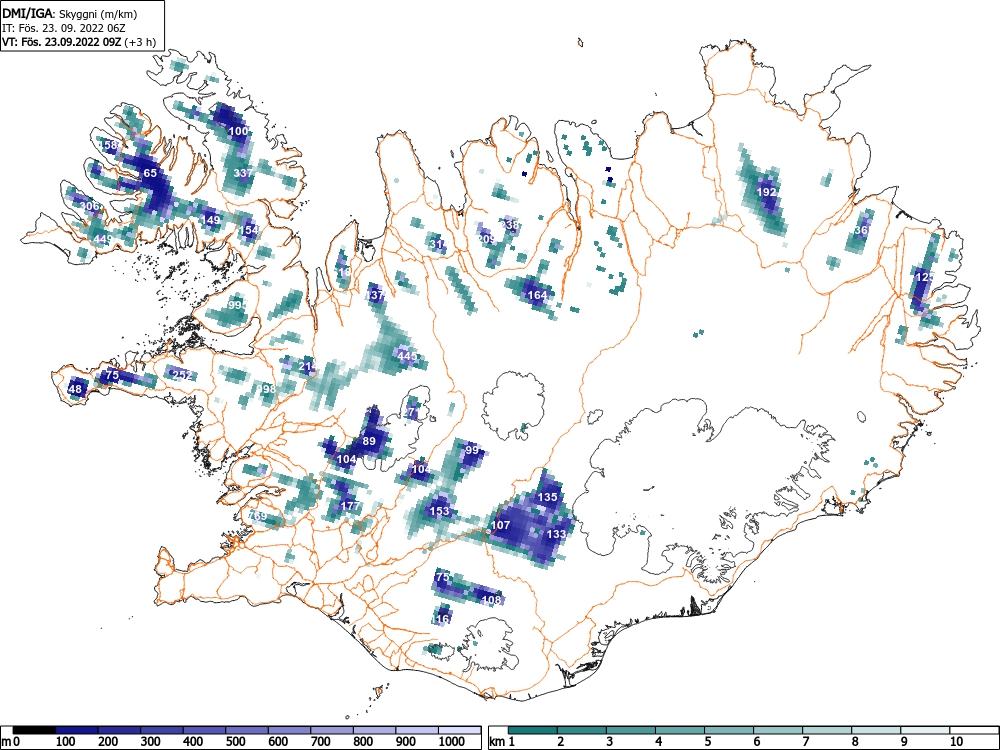
Task: Click the visibility value 449 on the map
Action: [103, 239]
